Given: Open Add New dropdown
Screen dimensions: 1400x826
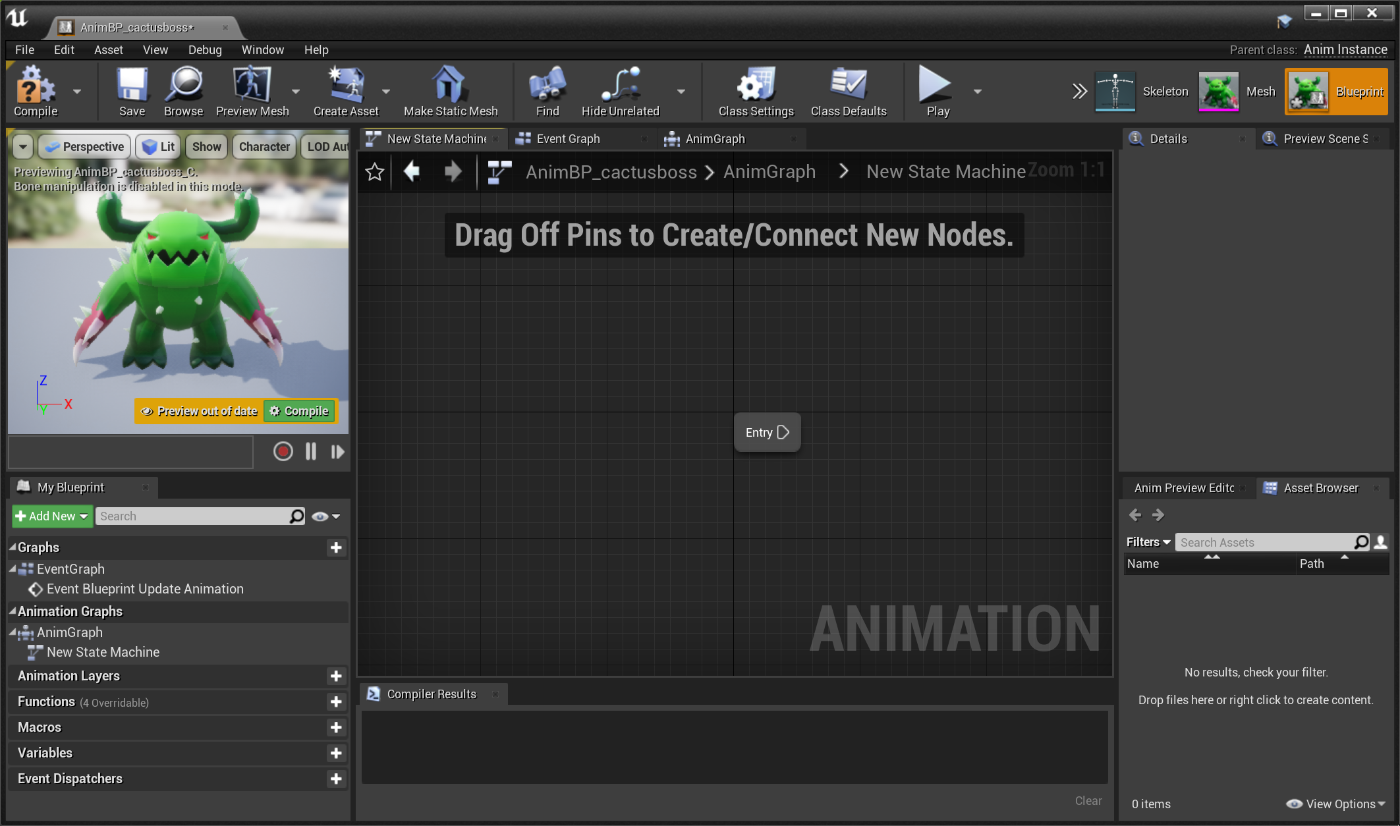Looking at the screenshot, I should (x=52, y=516).
